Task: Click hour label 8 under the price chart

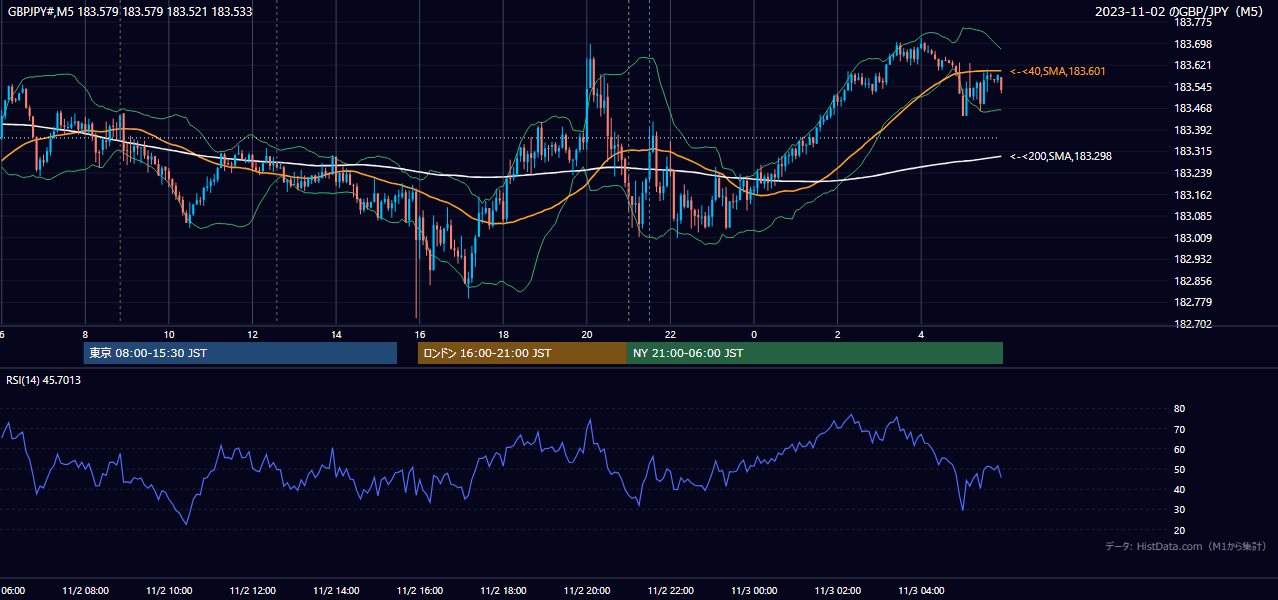Action: coord(85,335)
